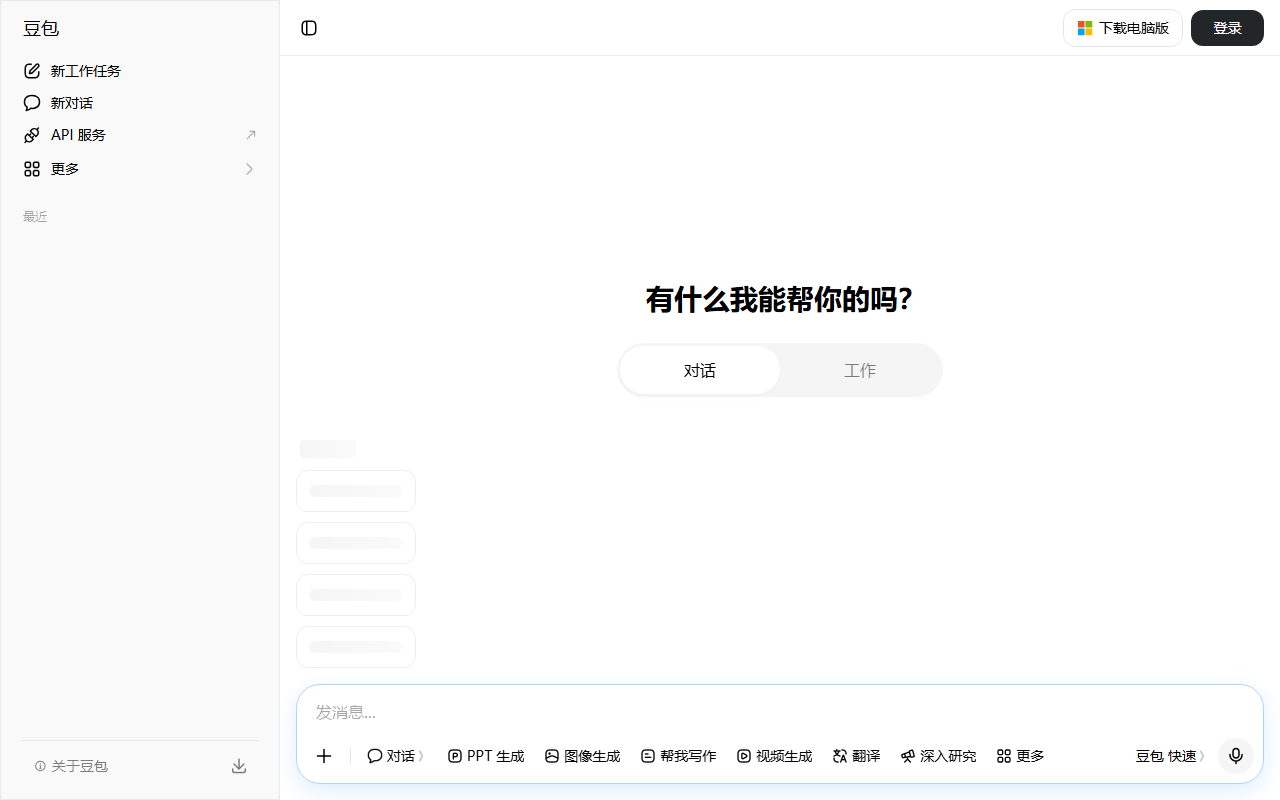Click the plus attachment icon

pos(324,756)
